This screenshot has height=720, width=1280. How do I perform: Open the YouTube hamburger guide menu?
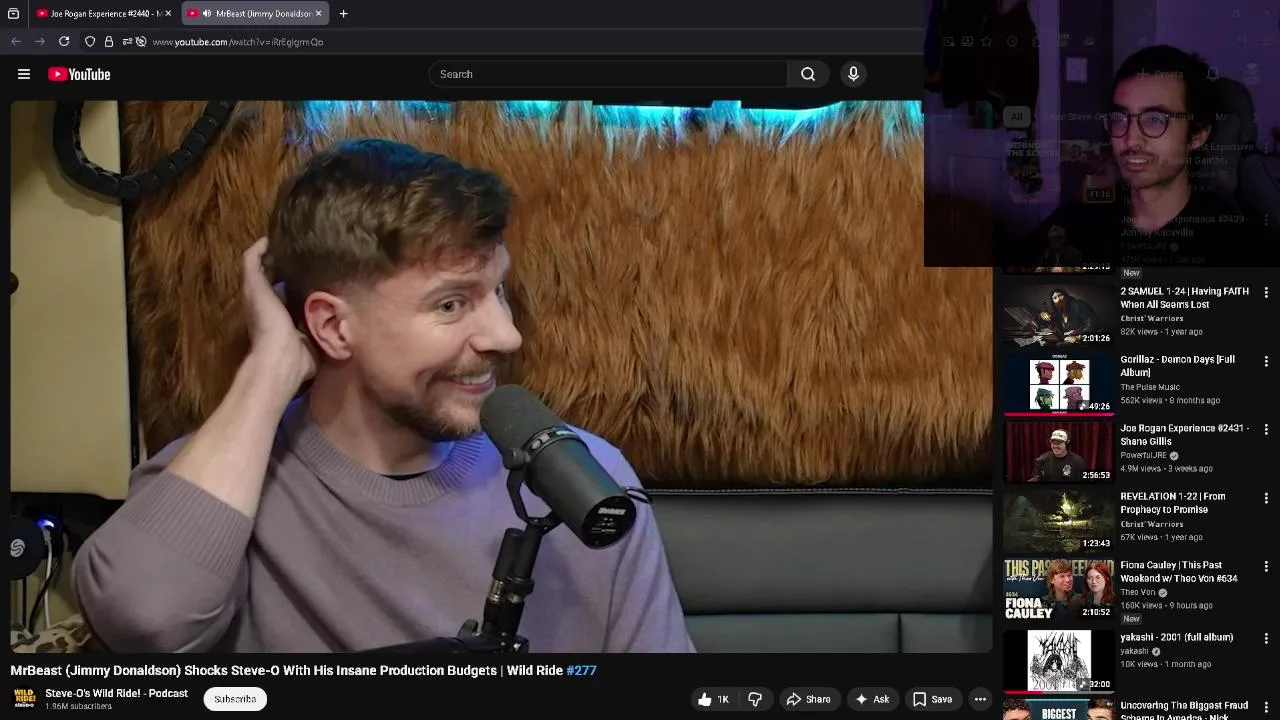tap(24, 74)
